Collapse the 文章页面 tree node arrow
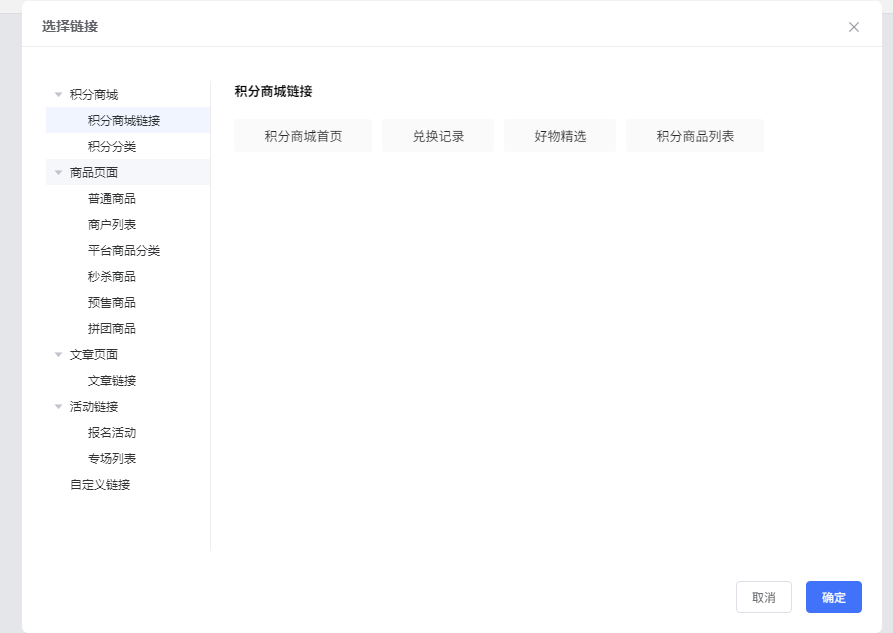 59,355
